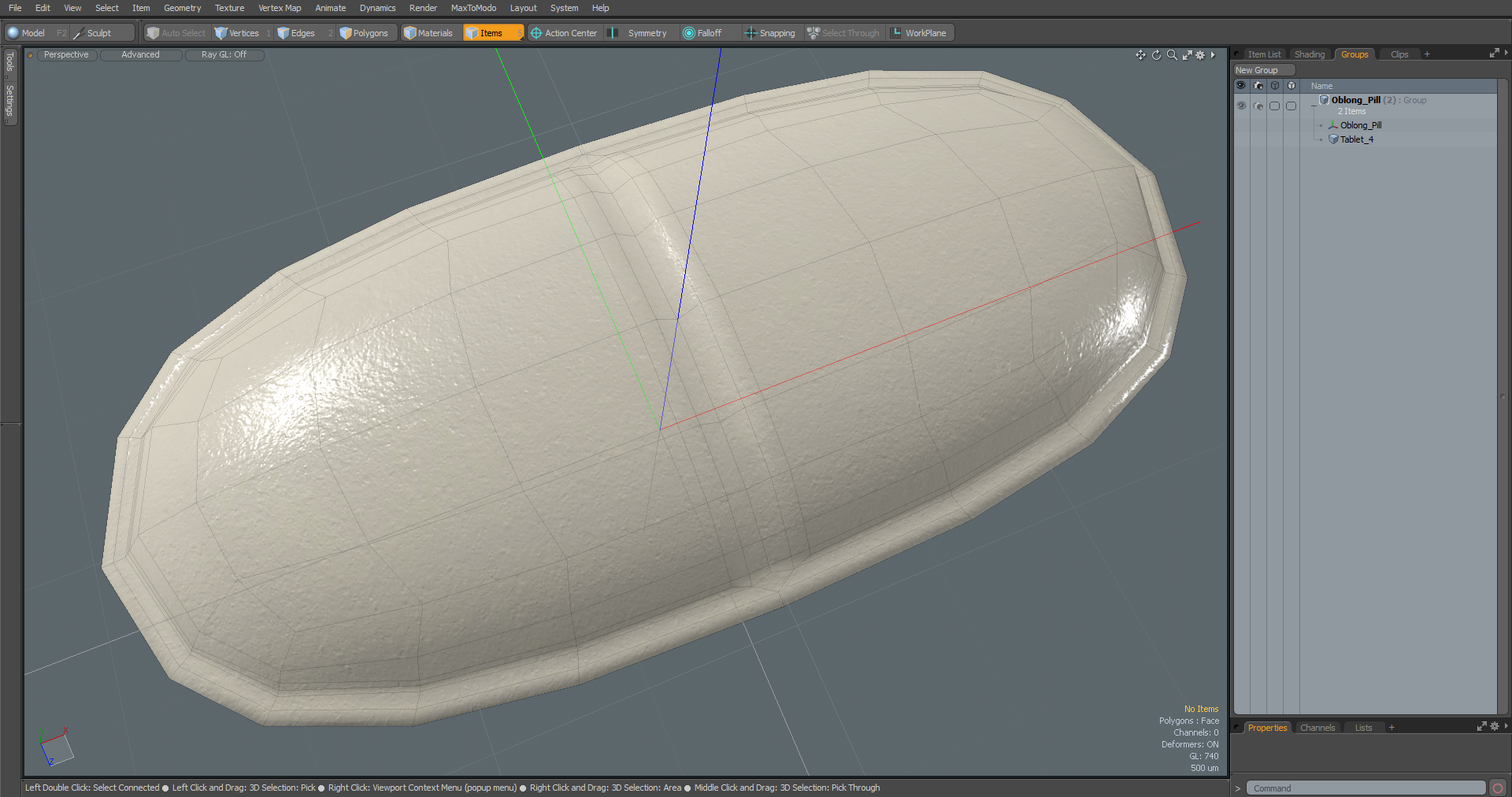This screenshot has width=1512, height=797.
Task: Click the solid cube column header
Action: [x=1291, y=86]
